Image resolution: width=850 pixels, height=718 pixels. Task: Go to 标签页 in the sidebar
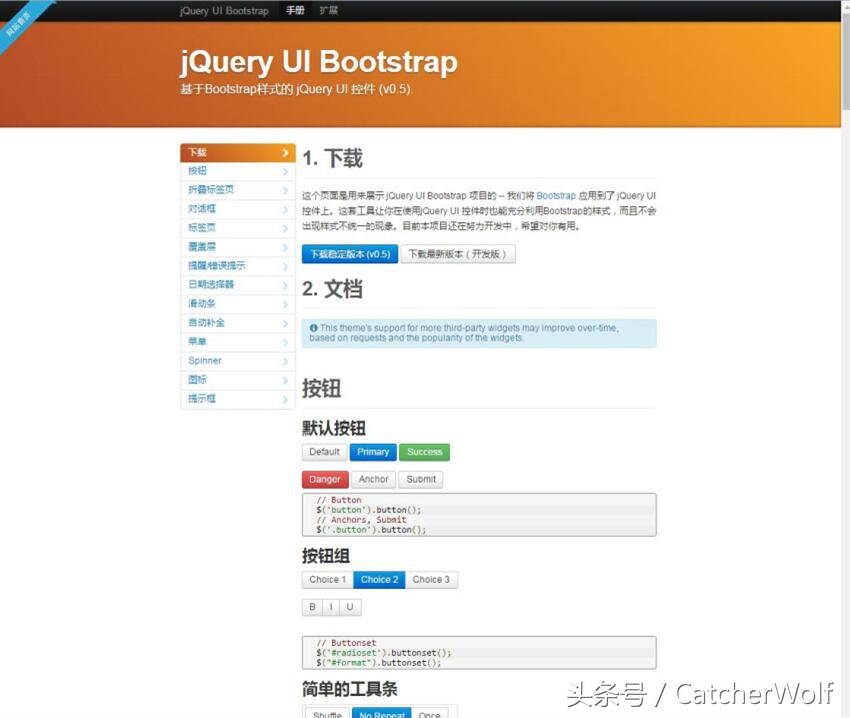coord(237,228)
